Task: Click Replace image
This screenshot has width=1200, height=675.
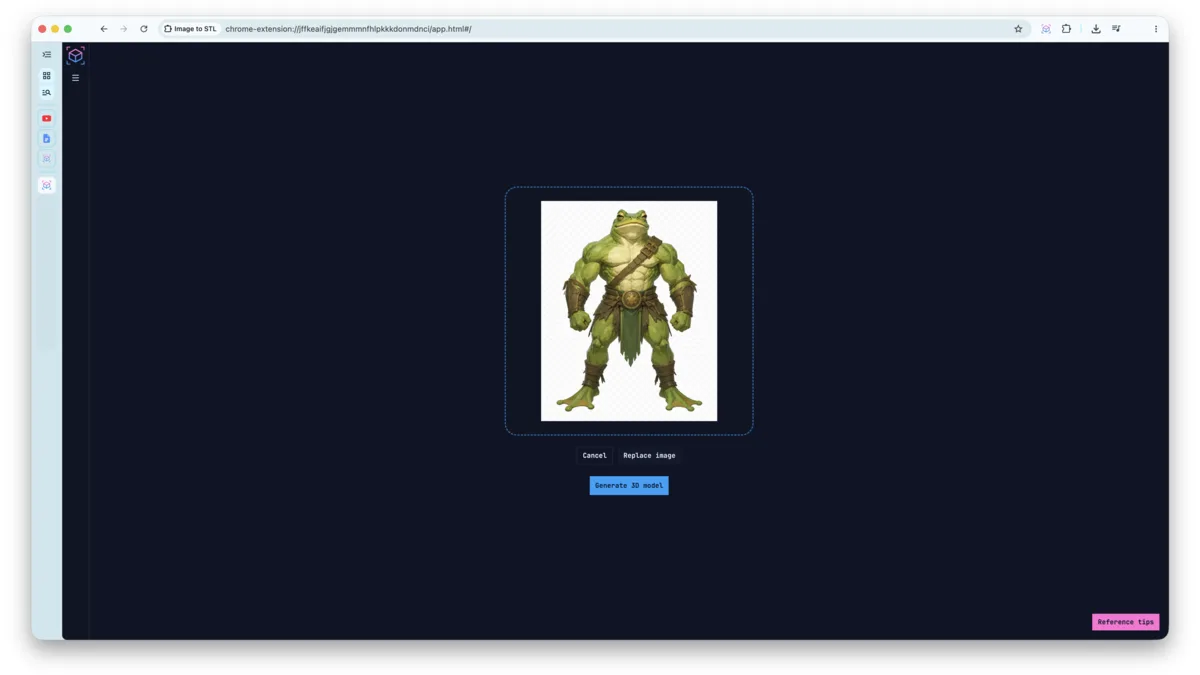Action: pyautogui.click(x=649, y=455)
